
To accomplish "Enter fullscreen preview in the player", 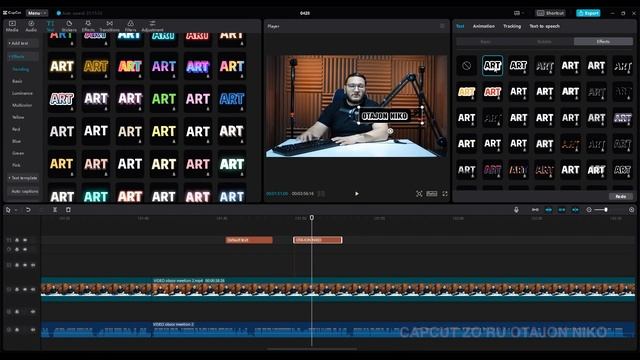I will (x=445, y=194).
